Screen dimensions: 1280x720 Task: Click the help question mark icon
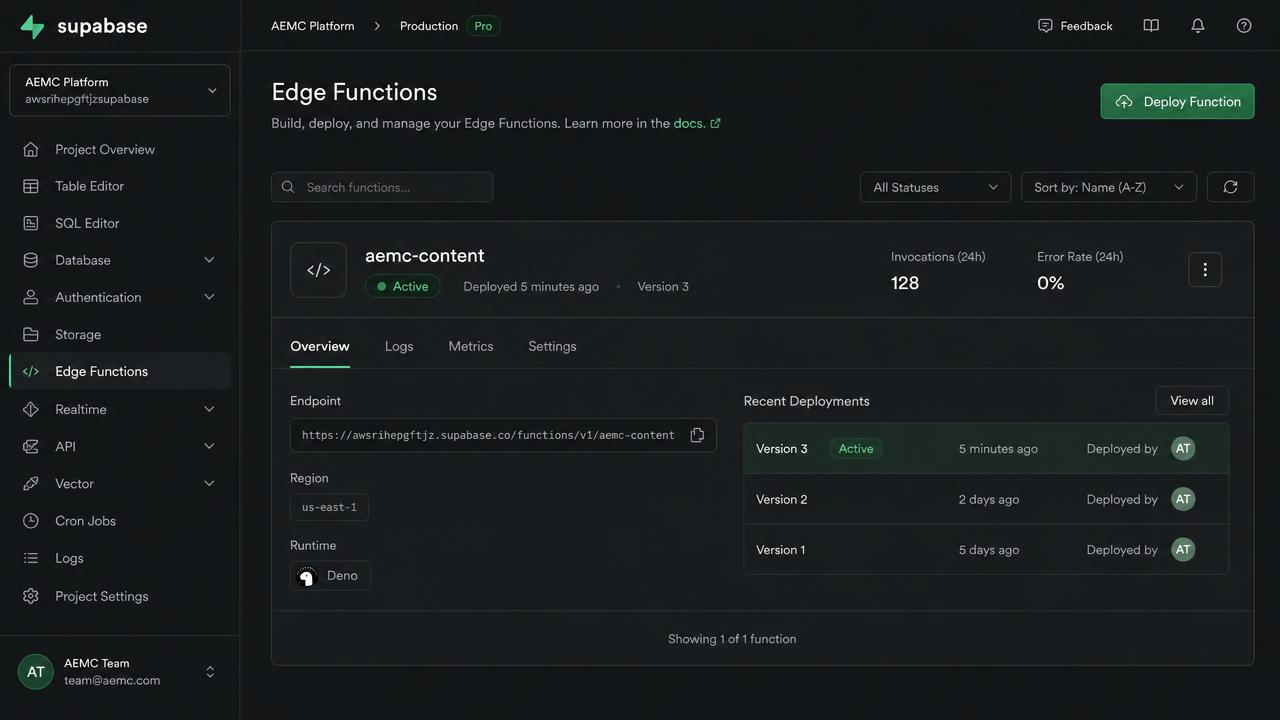pos(1244,26)
